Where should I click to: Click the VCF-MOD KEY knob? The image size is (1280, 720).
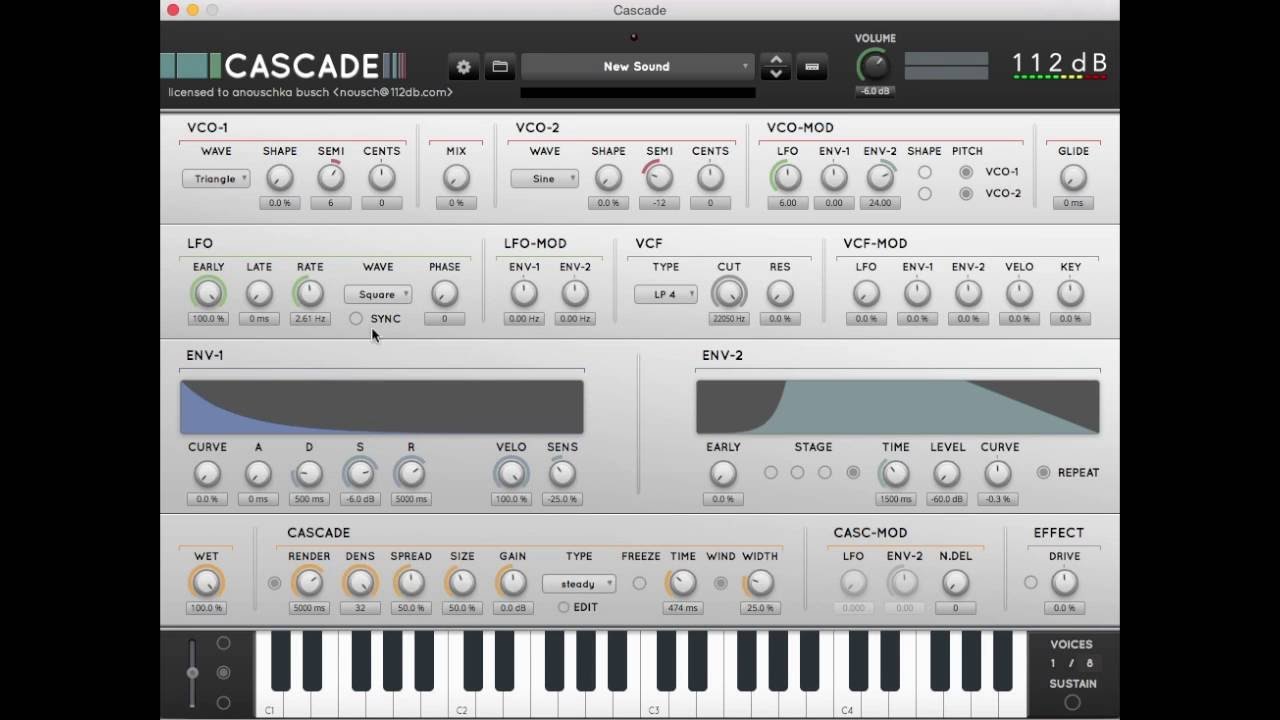point(1070,294)
